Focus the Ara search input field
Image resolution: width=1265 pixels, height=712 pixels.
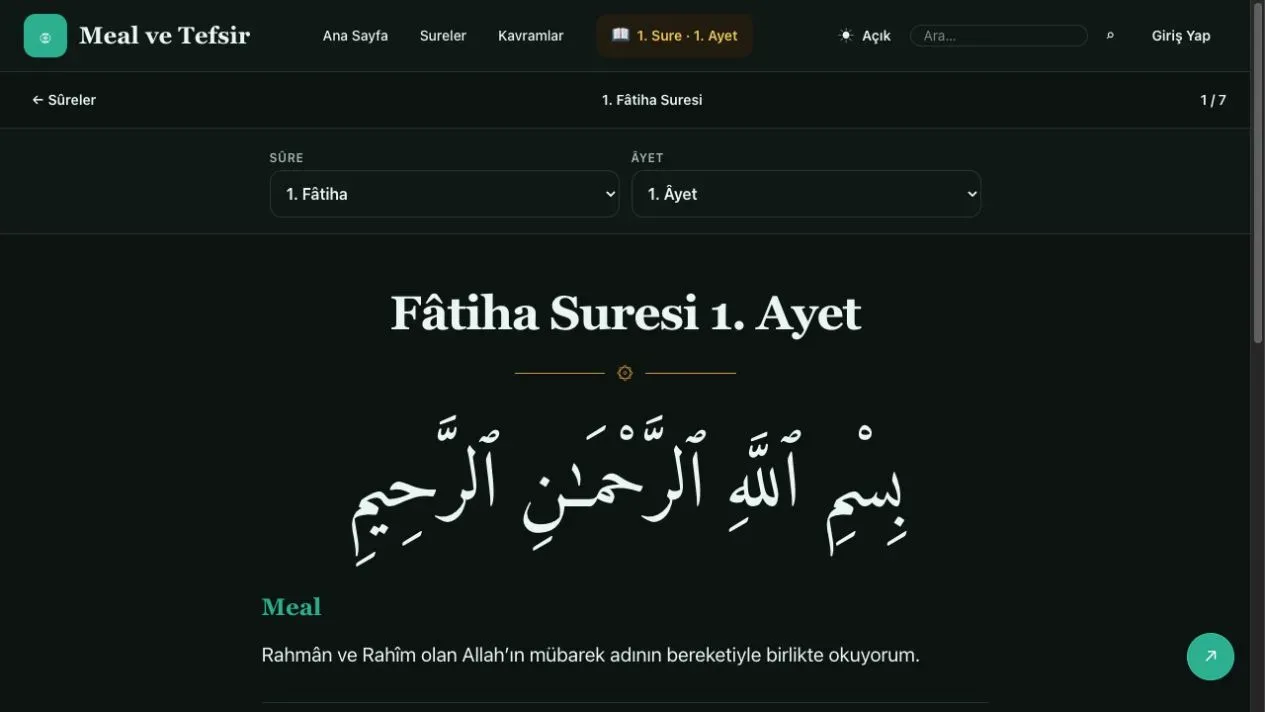(998, 36)
